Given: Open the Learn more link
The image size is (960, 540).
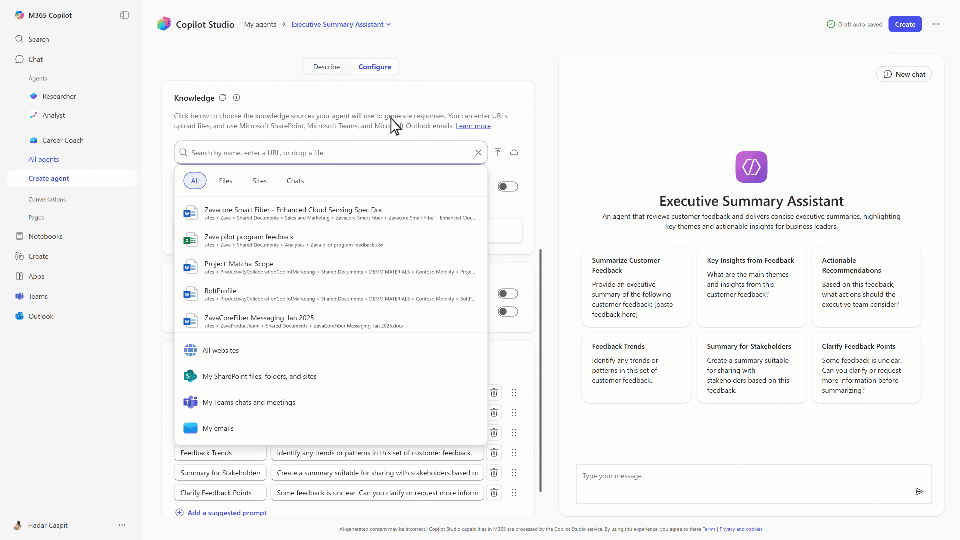Looking at the screenshot, I should pos(473,126).
